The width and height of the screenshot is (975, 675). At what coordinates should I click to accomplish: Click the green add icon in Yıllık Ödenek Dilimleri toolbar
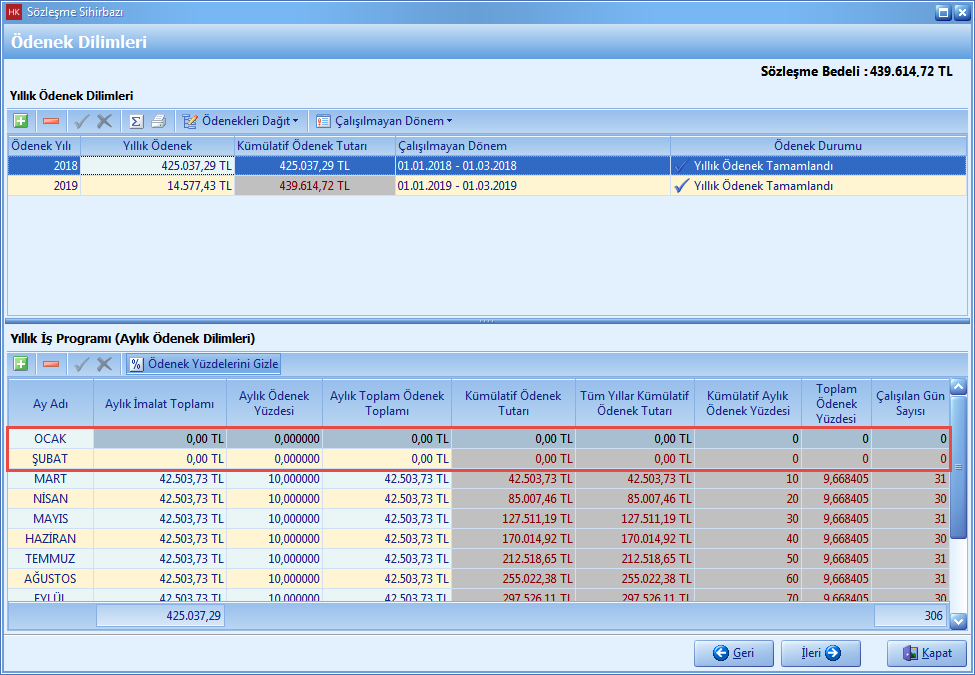(21, 121)
